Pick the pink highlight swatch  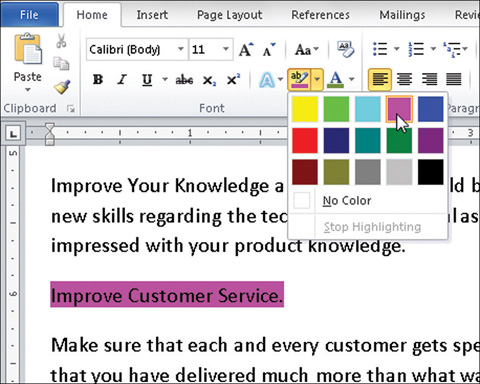pyautogui.click(x=399, y=109)
